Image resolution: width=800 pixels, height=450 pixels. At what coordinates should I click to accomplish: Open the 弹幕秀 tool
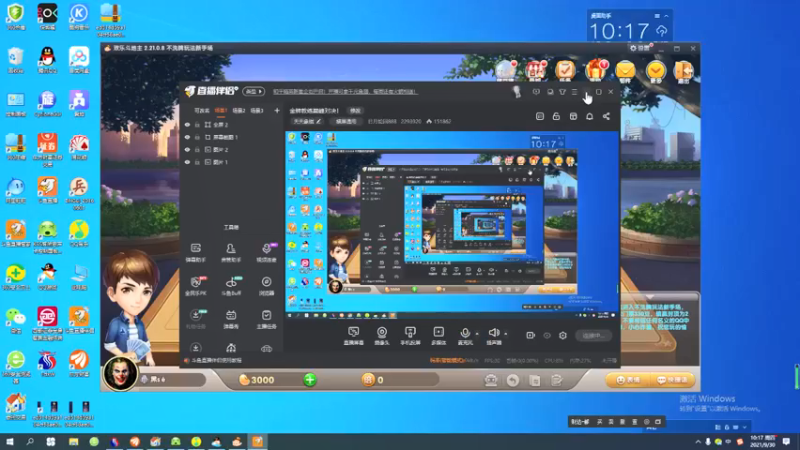(x=231, y=319)
